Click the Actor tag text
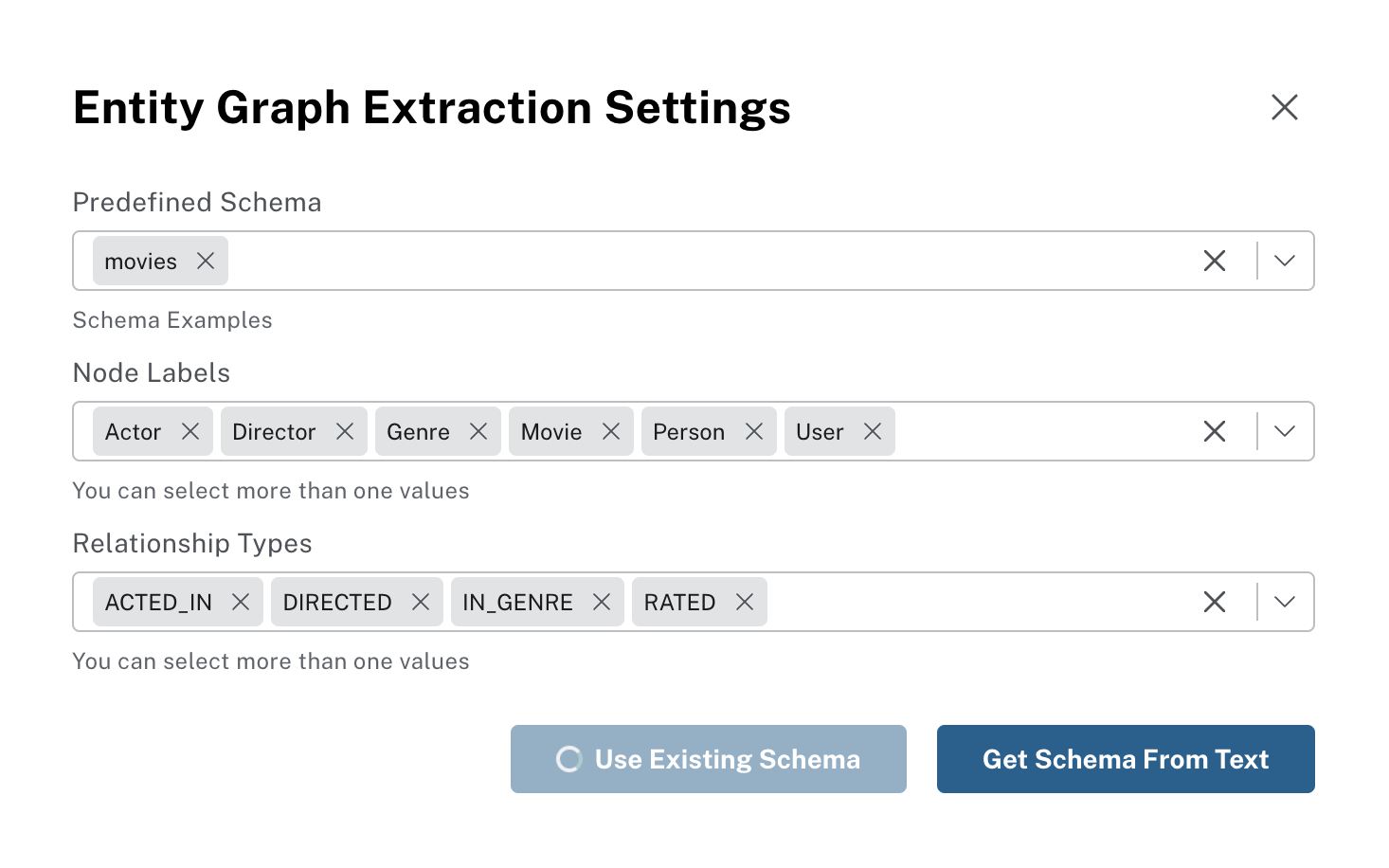Image resolution: width=1389 pixels, height=868 pixels. 134,432
